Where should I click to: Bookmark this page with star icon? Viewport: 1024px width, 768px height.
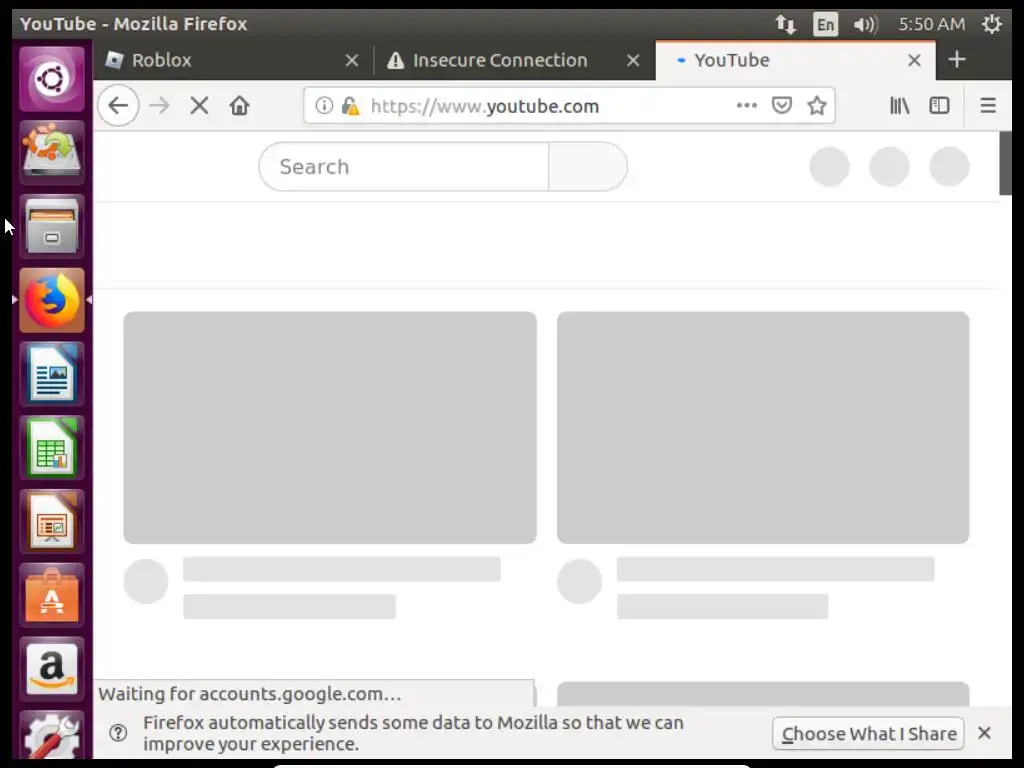pyautogui.click(x=817, y=105)
